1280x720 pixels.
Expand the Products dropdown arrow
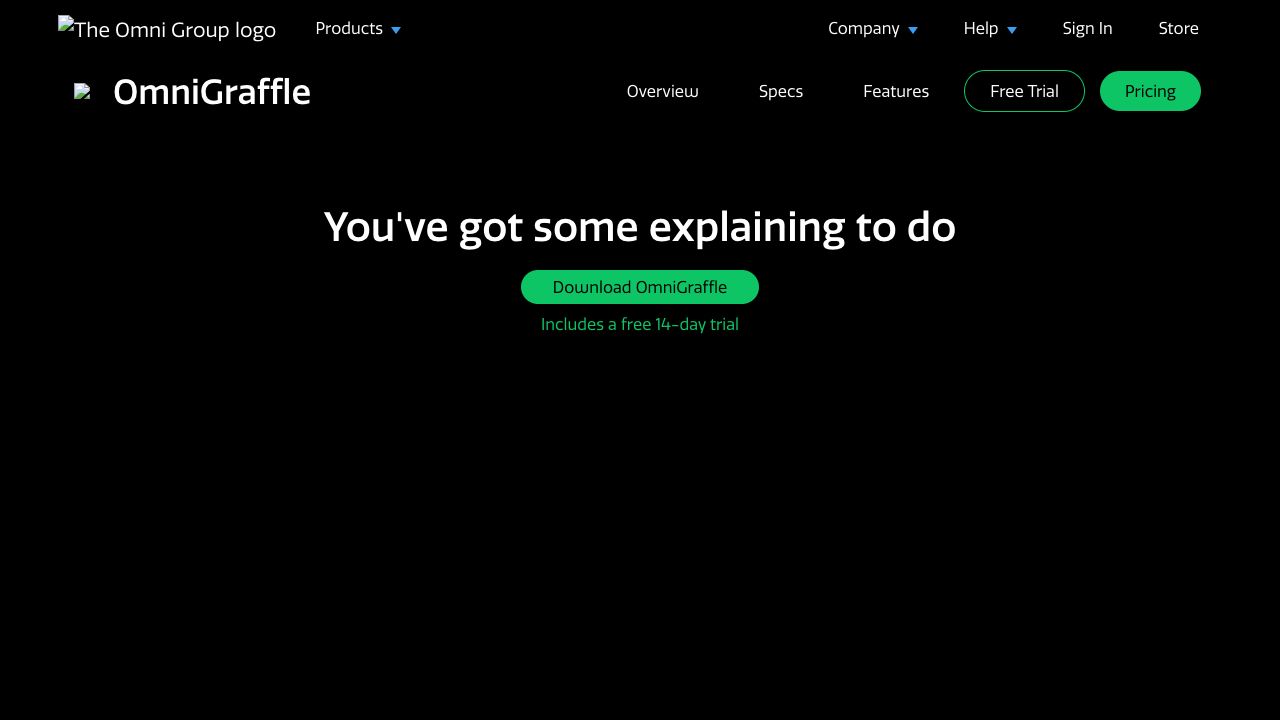click(x=396, y=30)
